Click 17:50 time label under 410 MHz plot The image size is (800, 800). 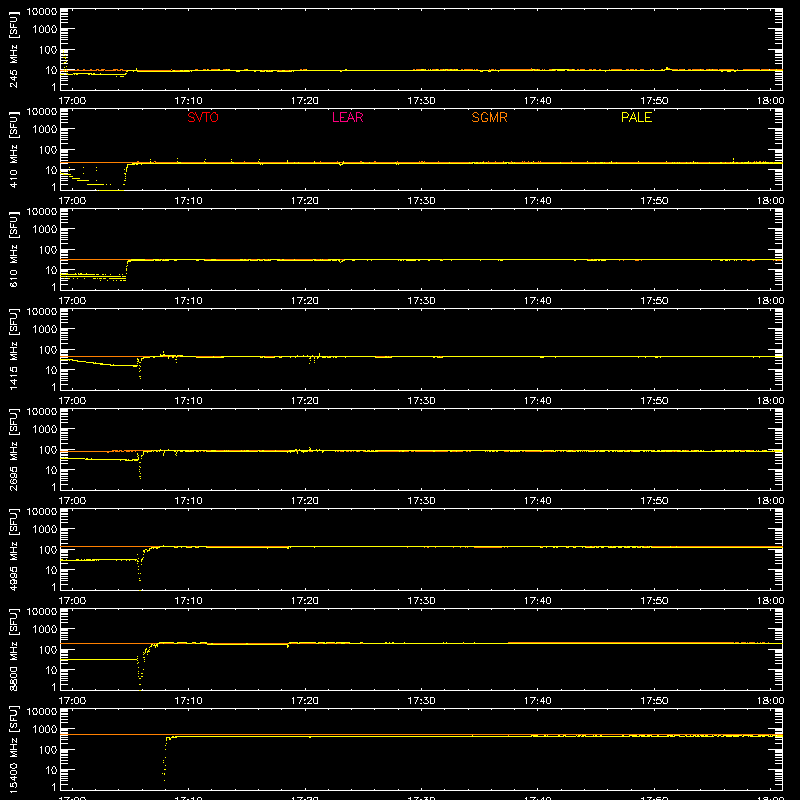coord(654,201)
